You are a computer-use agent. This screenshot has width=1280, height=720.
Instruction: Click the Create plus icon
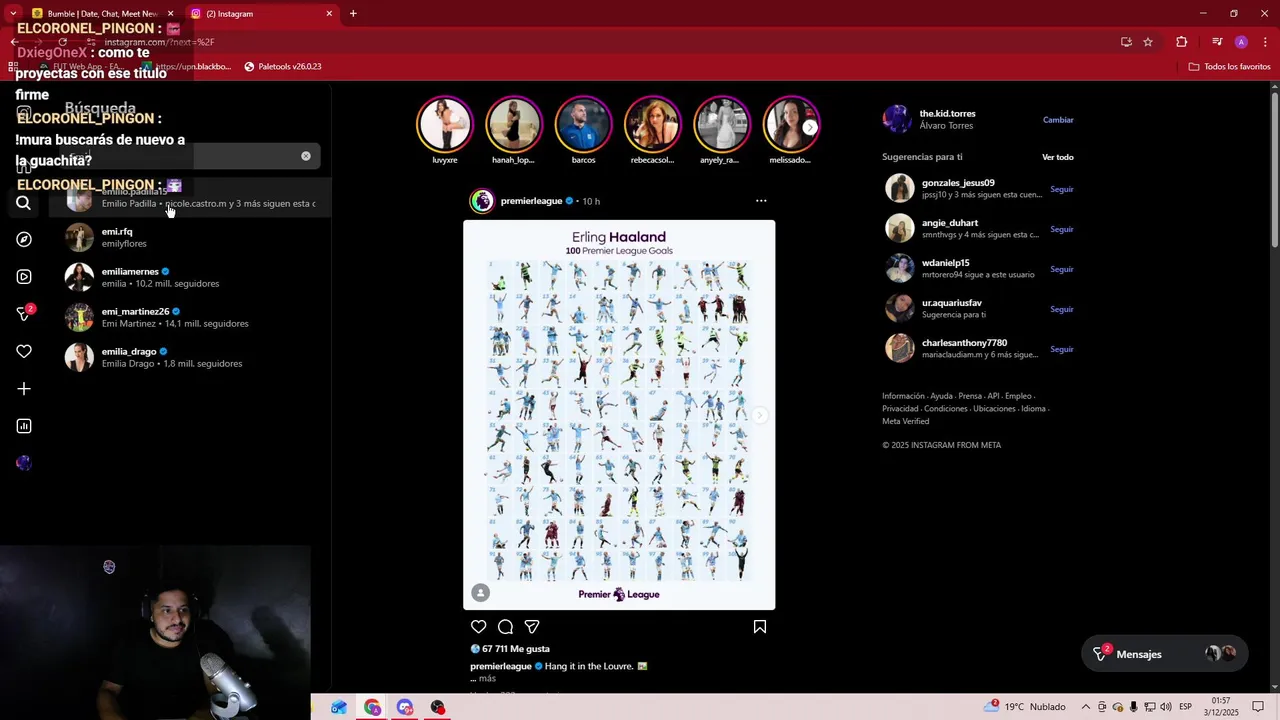click(x=24, y=389)
